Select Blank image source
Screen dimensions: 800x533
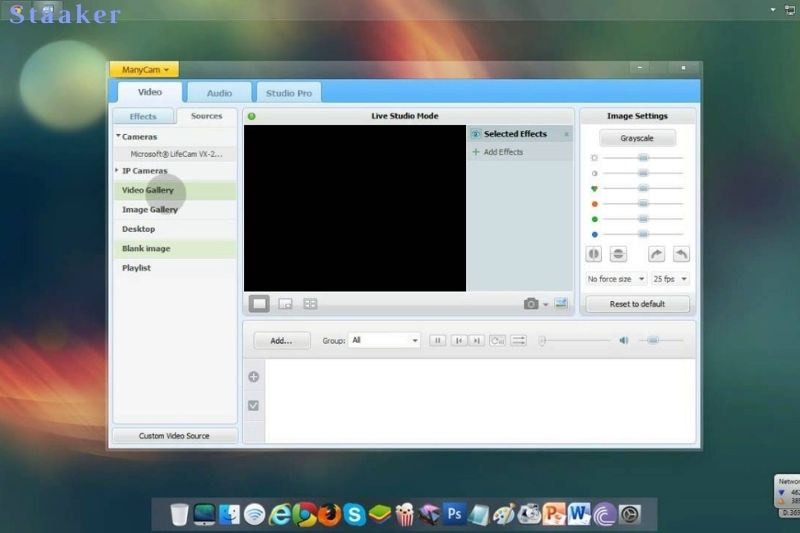pyautogui.click(x=176, y=248)
